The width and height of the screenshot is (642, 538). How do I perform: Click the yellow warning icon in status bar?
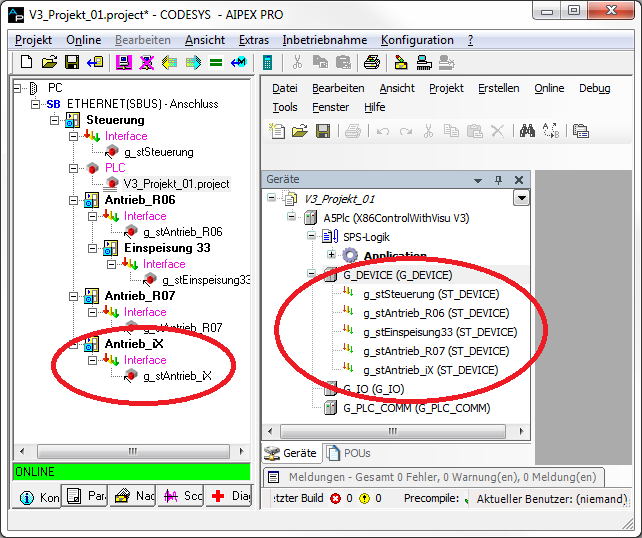(x=364, y=498)
